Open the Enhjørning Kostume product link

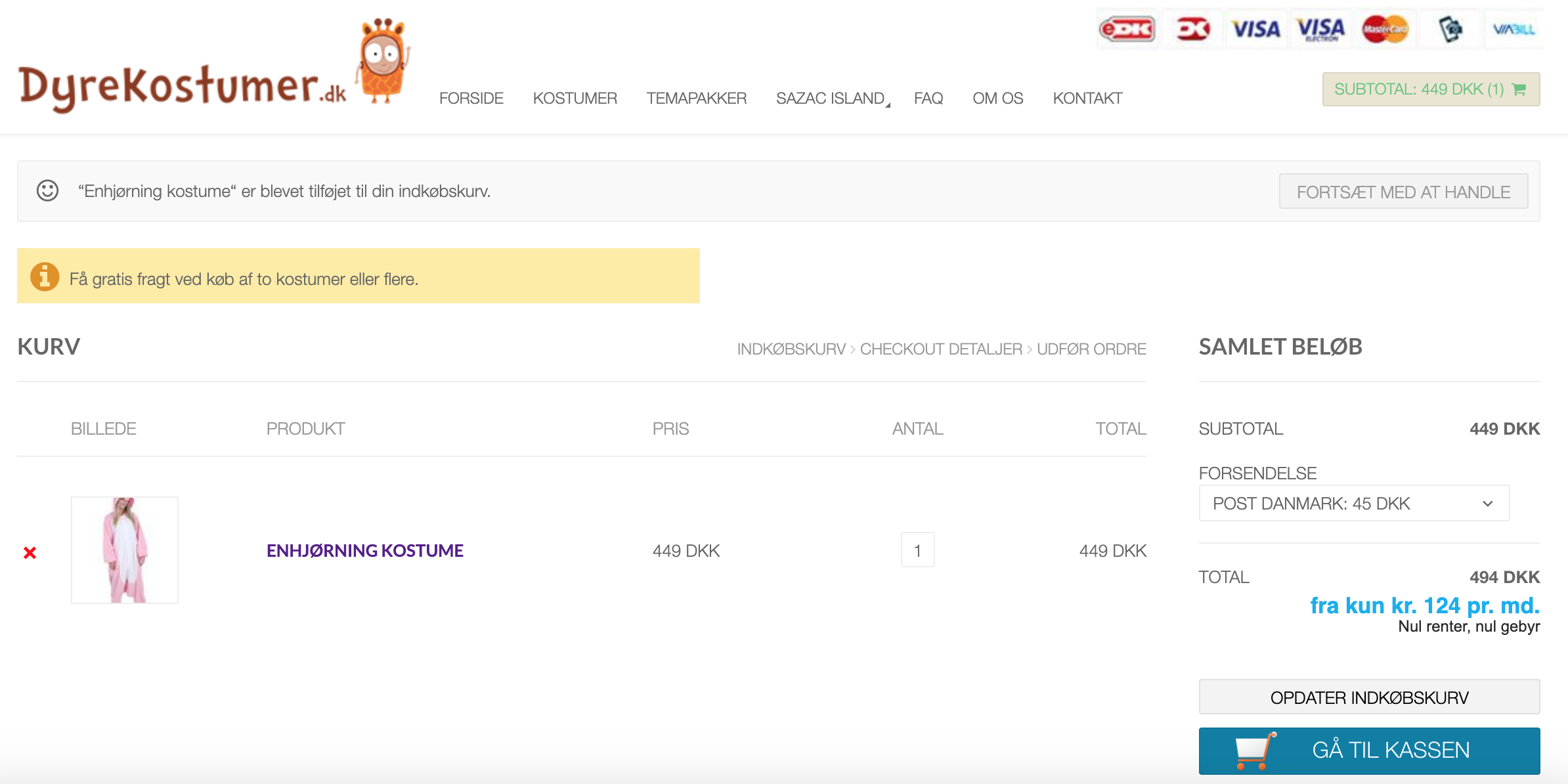364,550
